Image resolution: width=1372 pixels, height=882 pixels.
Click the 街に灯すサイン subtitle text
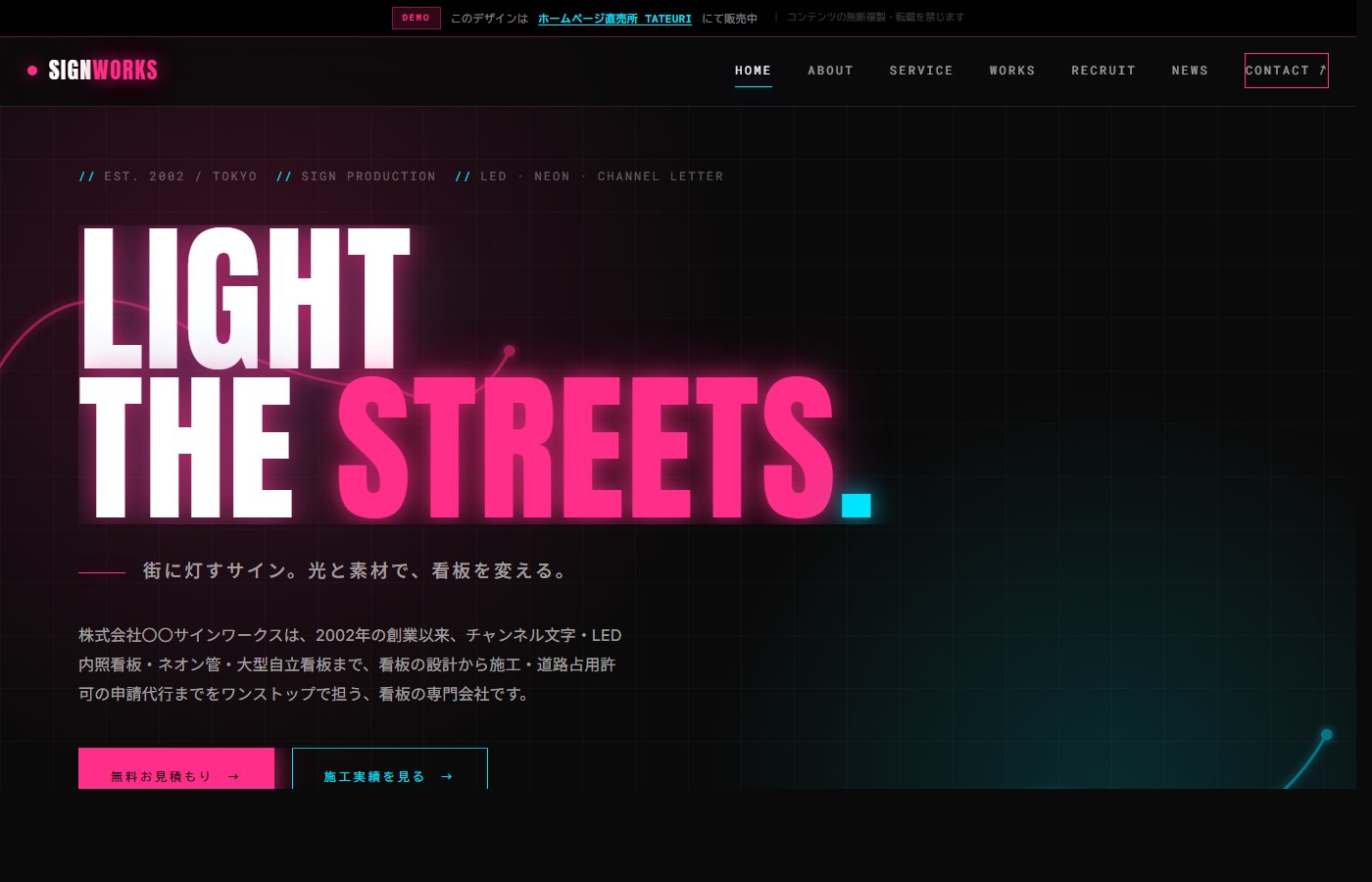(357, 570)
